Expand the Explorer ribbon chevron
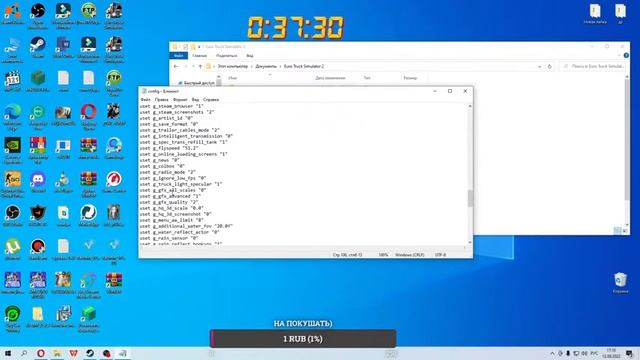 [619, 56]
